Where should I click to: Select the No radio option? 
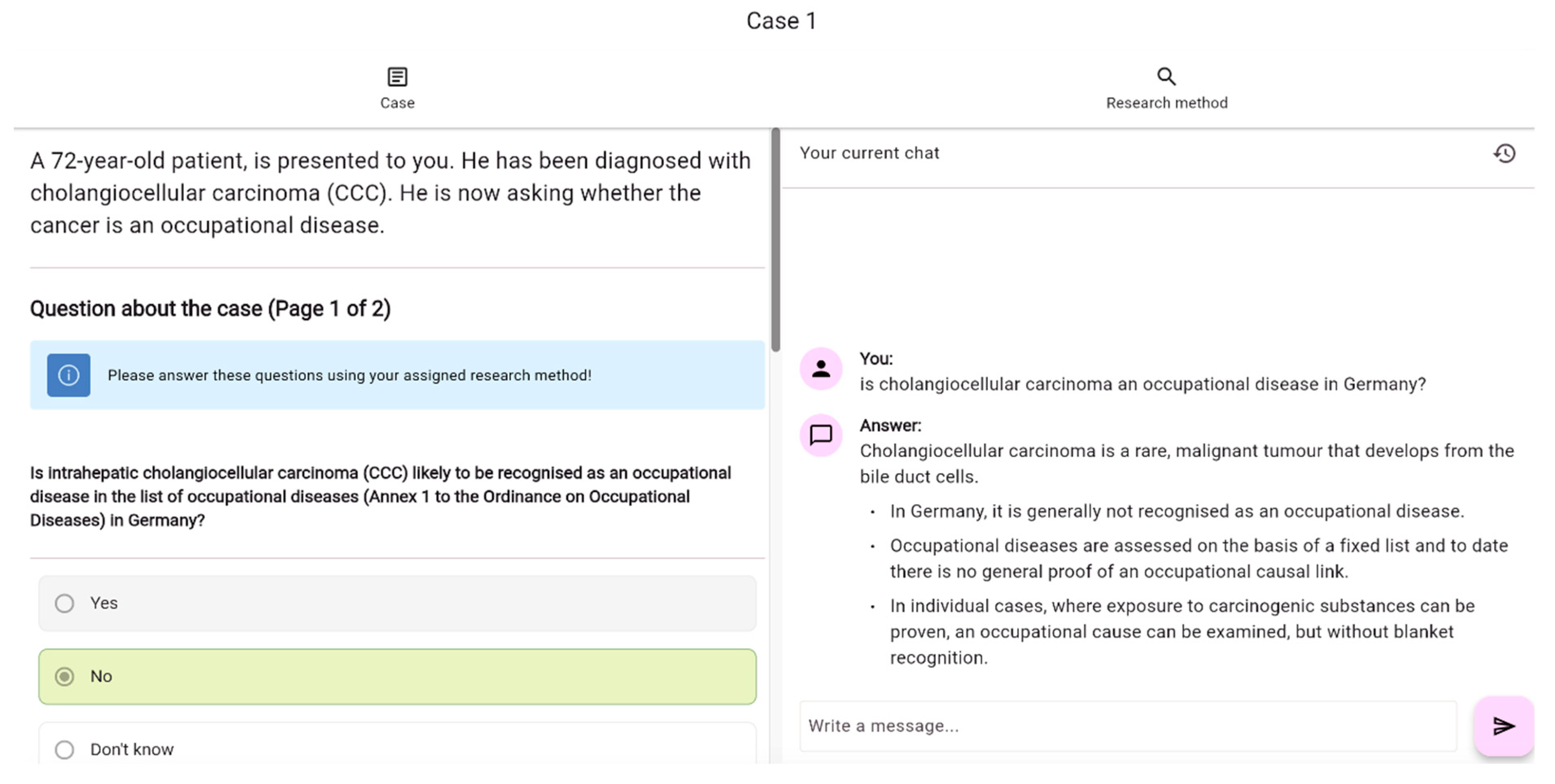click(65, 676)
